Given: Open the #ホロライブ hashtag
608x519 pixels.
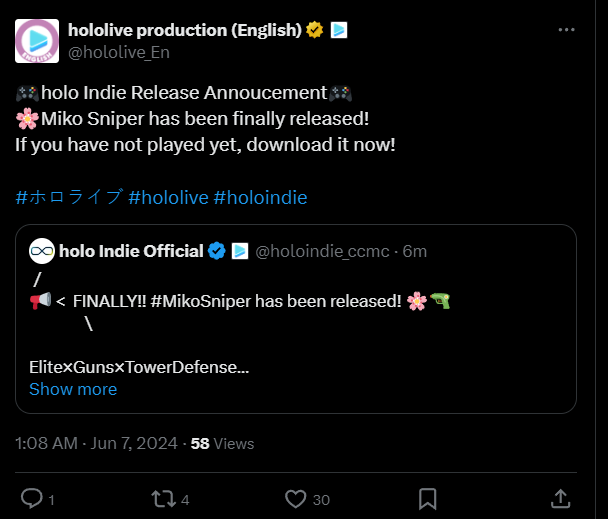Looking at the screenshot, I should pos(69,197).
